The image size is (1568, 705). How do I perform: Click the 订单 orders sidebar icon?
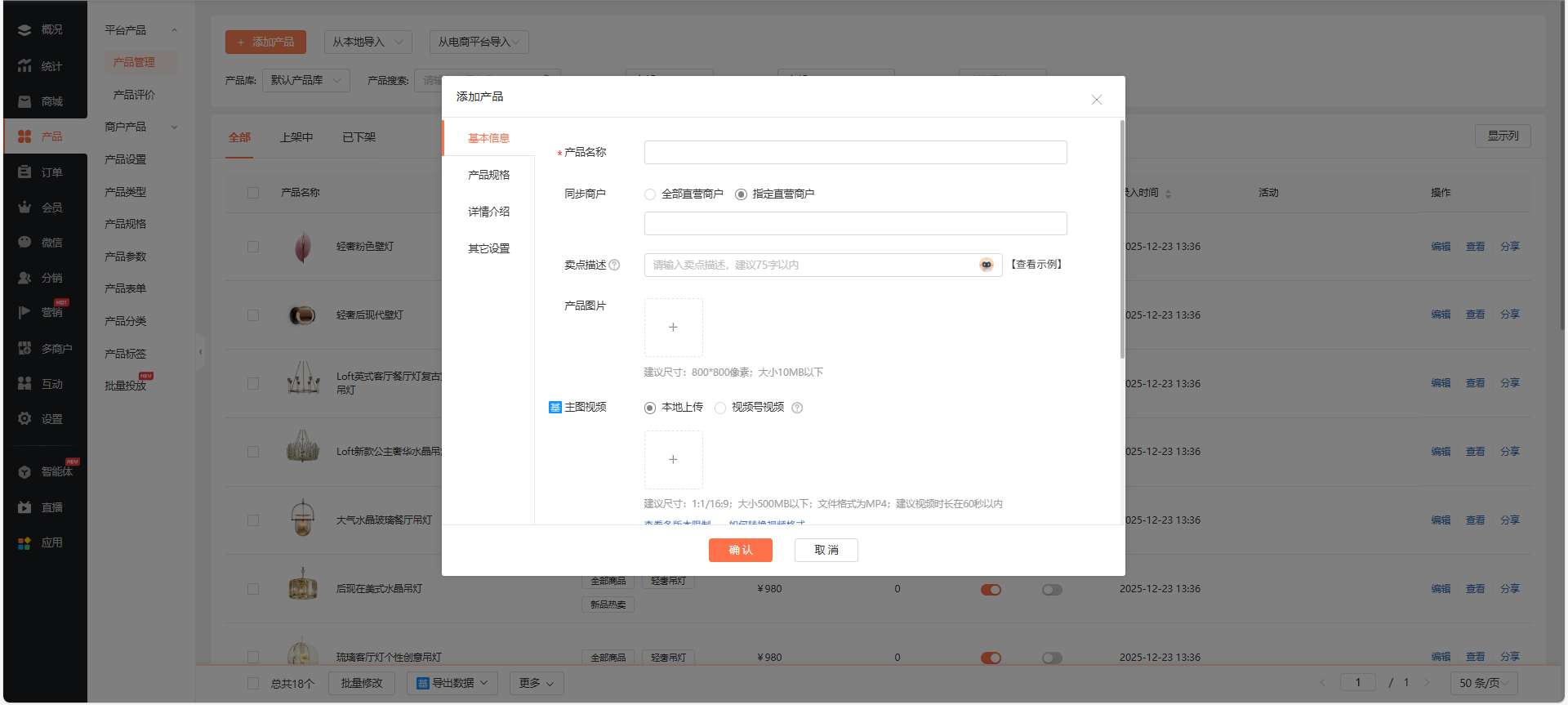(24, 172)
